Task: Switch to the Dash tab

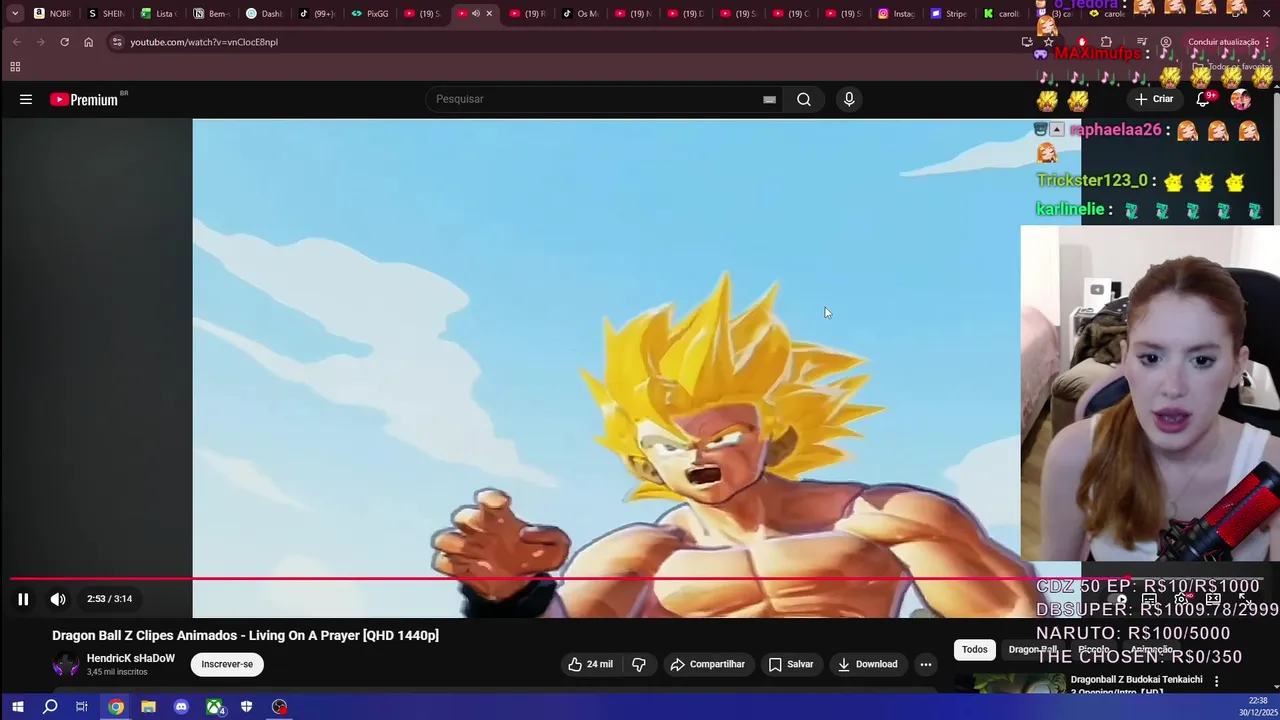Action: pos(264,13)
